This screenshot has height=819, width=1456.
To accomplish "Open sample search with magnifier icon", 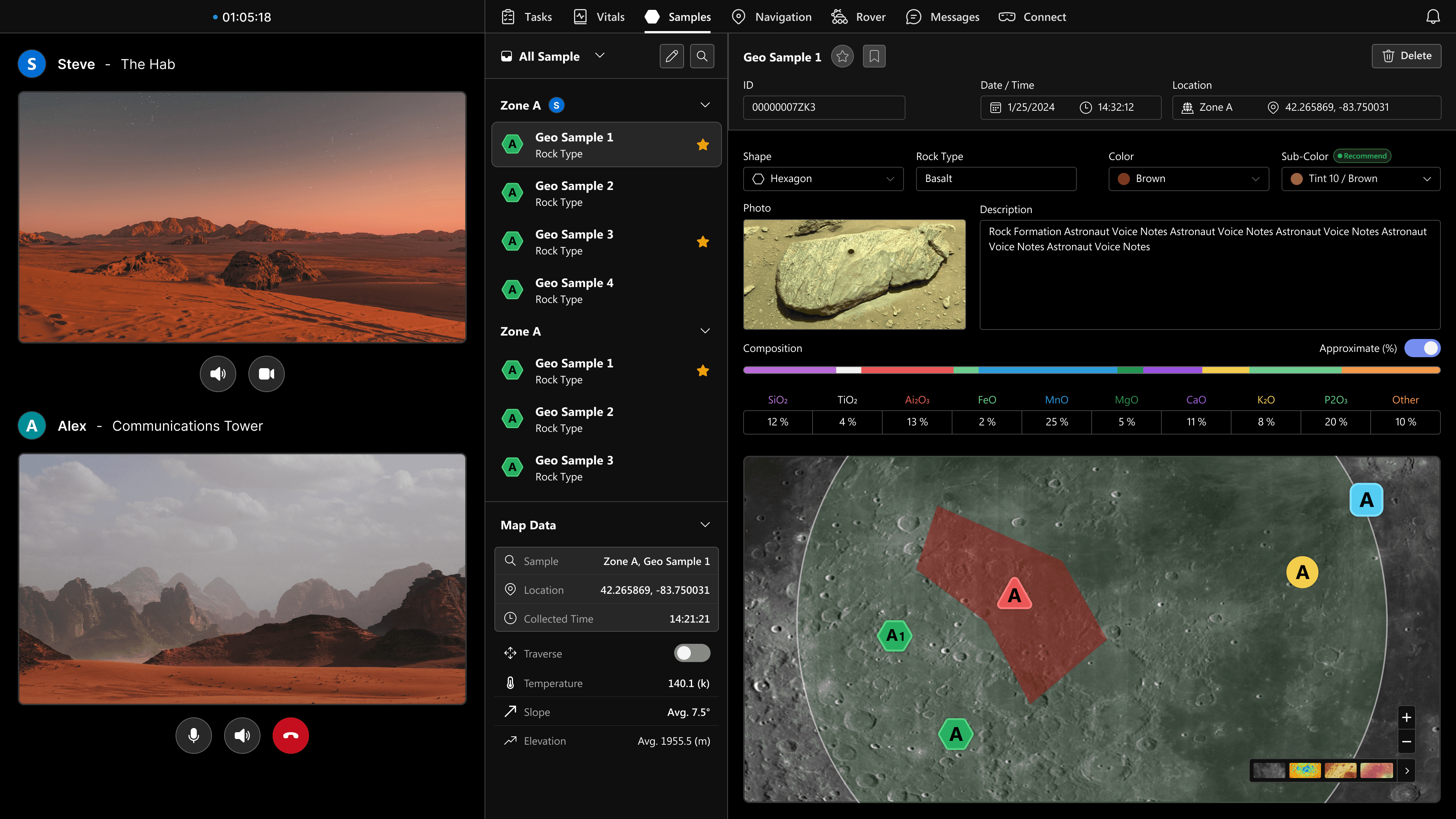I will pyautogui.click(x=702, y=56).
